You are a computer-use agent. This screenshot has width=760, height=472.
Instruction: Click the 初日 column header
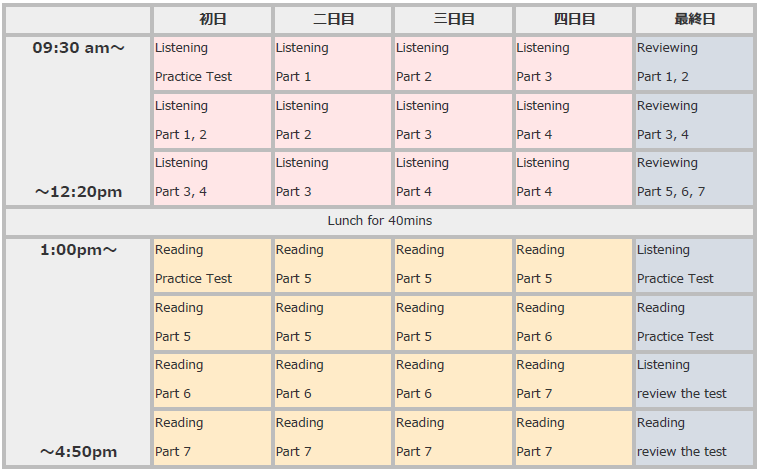[x=212, y=19]
